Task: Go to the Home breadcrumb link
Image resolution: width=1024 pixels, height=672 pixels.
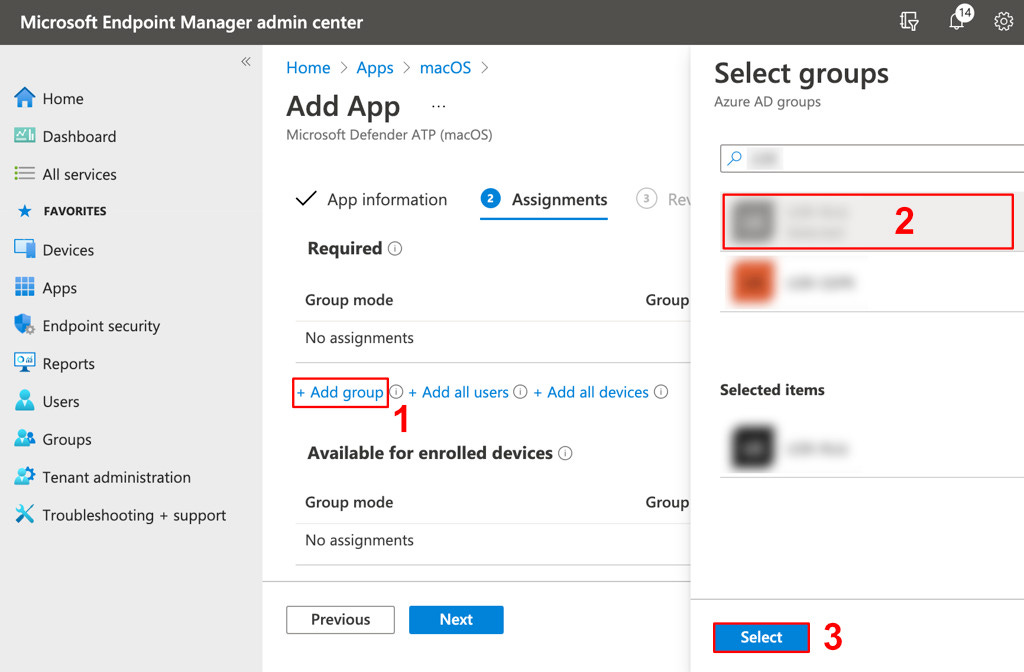Action: (308, 68)
